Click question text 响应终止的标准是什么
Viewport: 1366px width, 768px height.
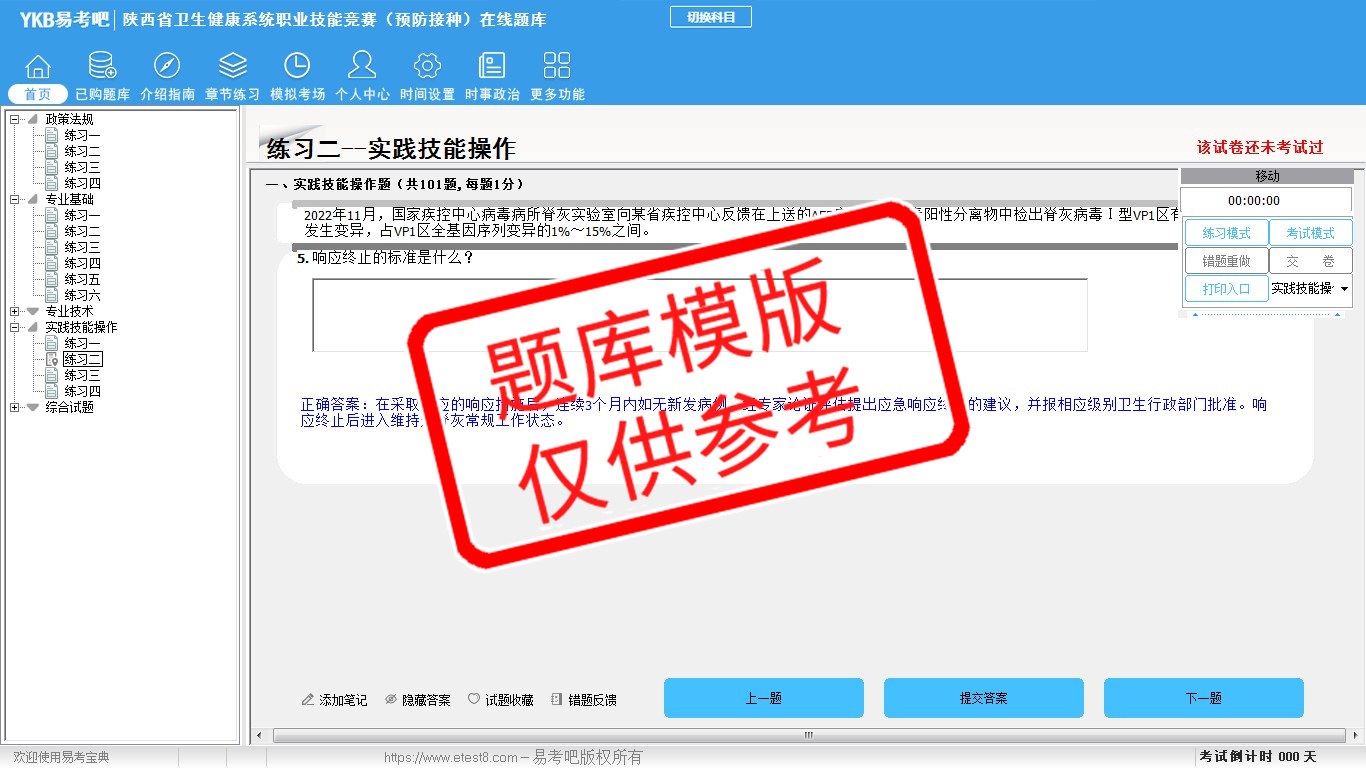393,258
